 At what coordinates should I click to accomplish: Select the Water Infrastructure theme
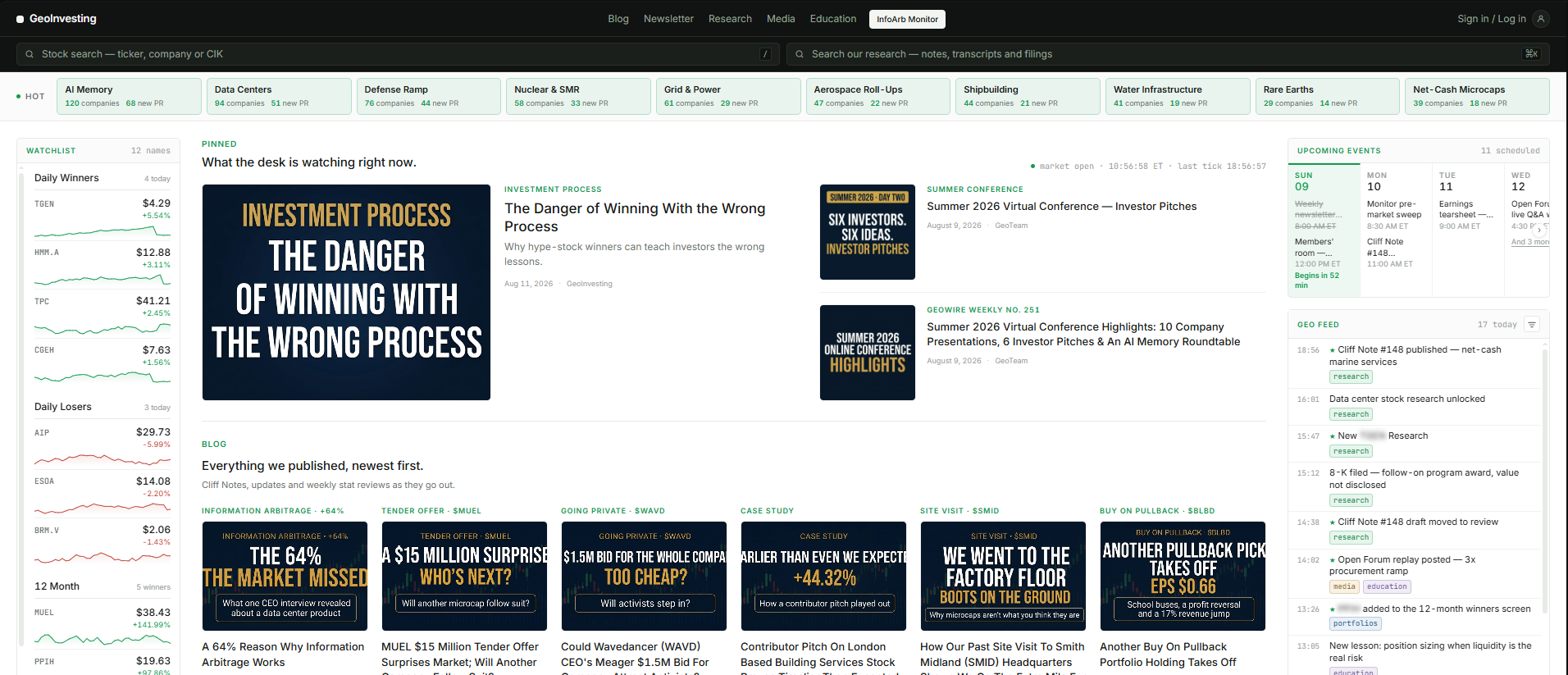click(1178, 96)
